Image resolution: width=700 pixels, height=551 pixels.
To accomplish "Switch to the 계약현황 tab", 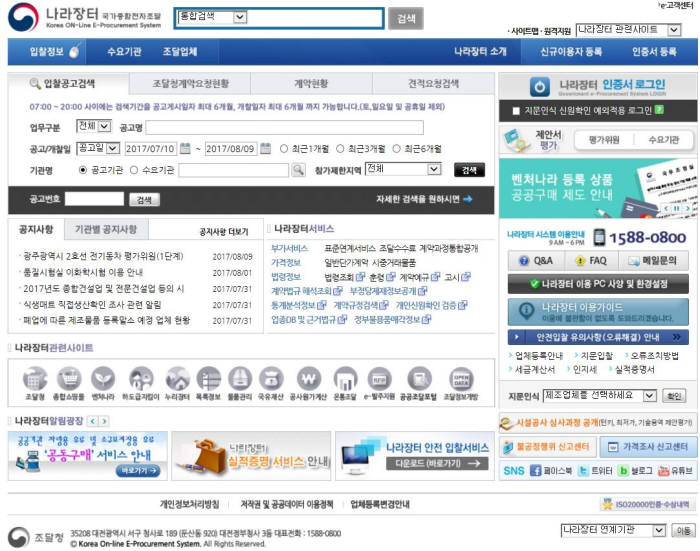I will [x=311, y=83].
